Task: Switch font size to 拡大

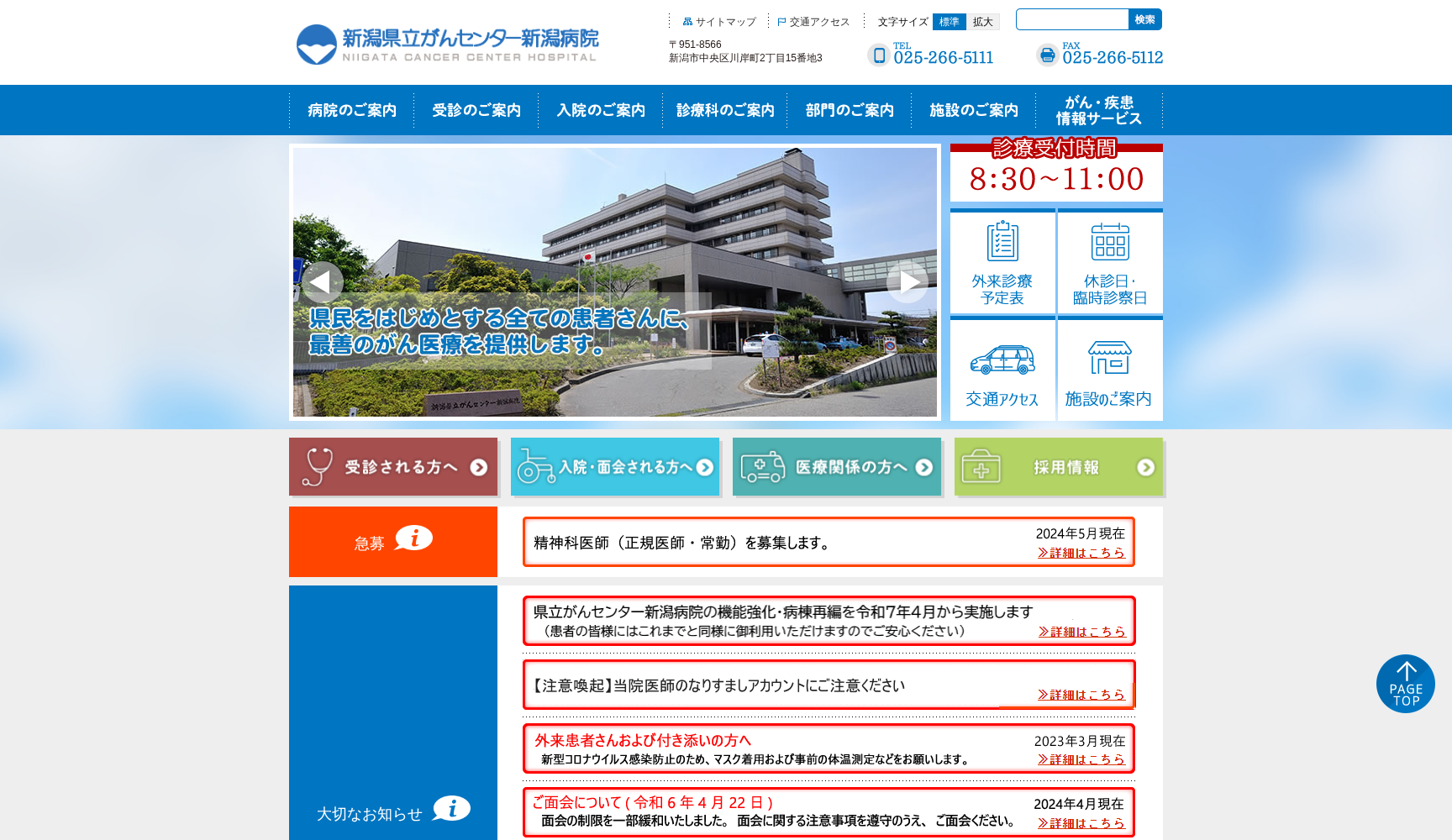Action: (985, 21)
